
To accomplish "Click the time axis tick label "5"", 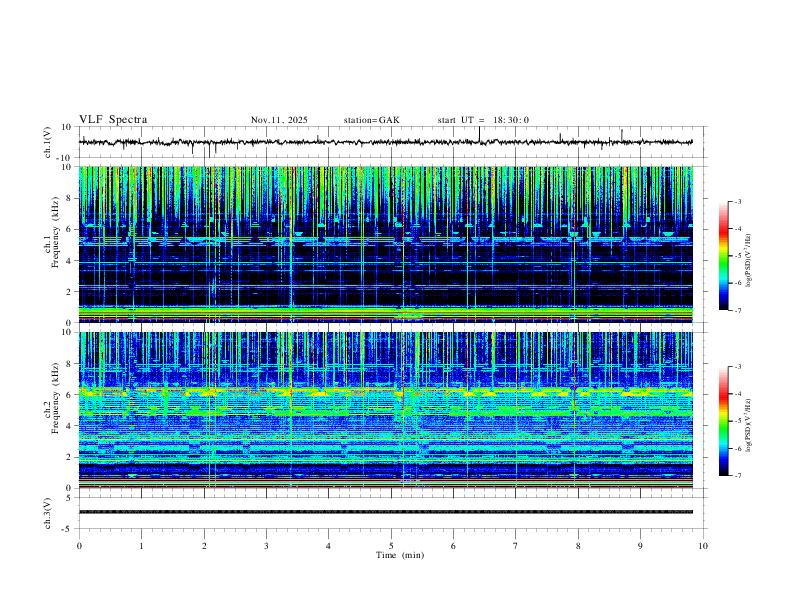I will pos(391,546).
